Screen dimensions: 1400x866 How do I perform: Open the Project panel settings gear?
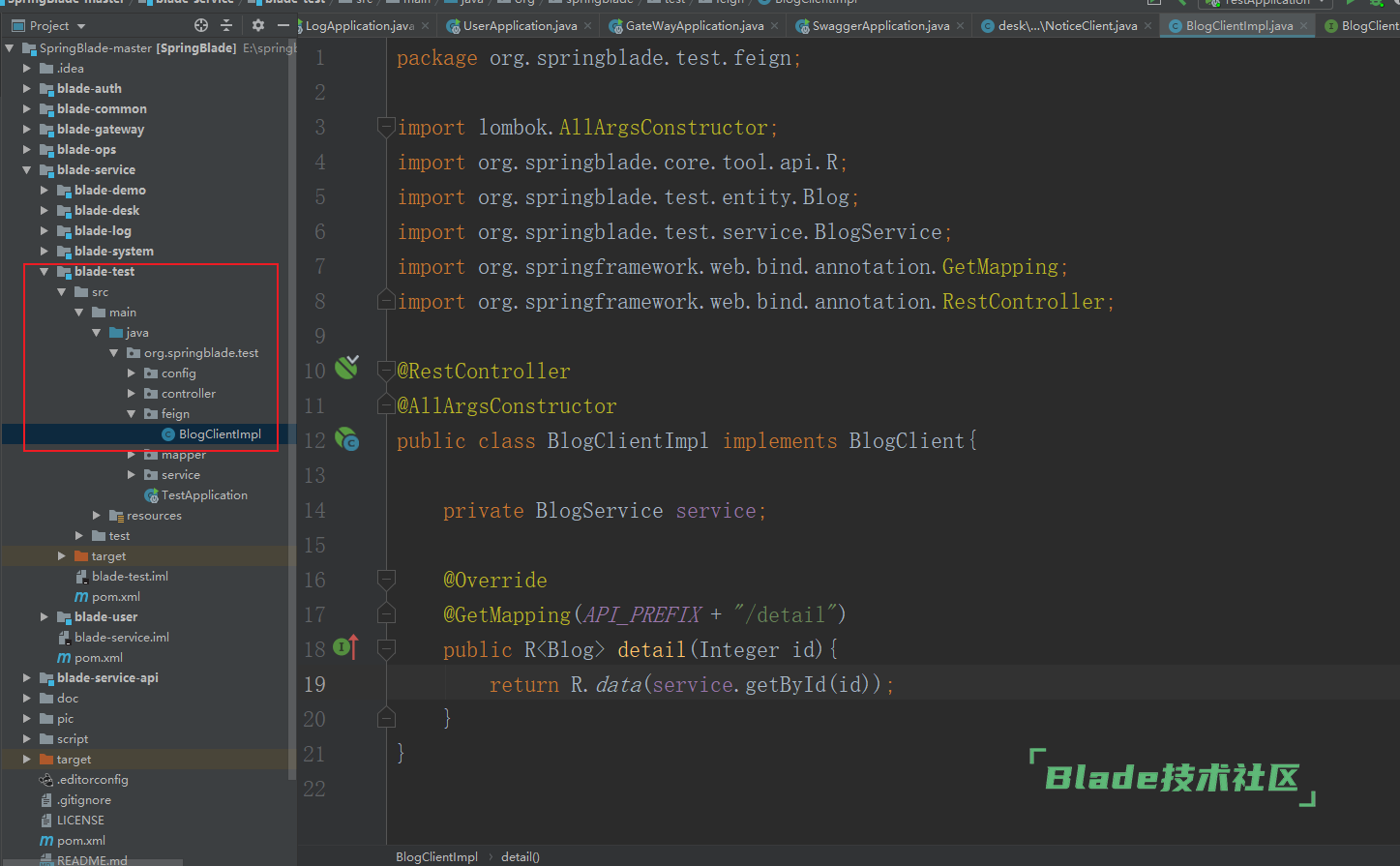coord(257,25)
